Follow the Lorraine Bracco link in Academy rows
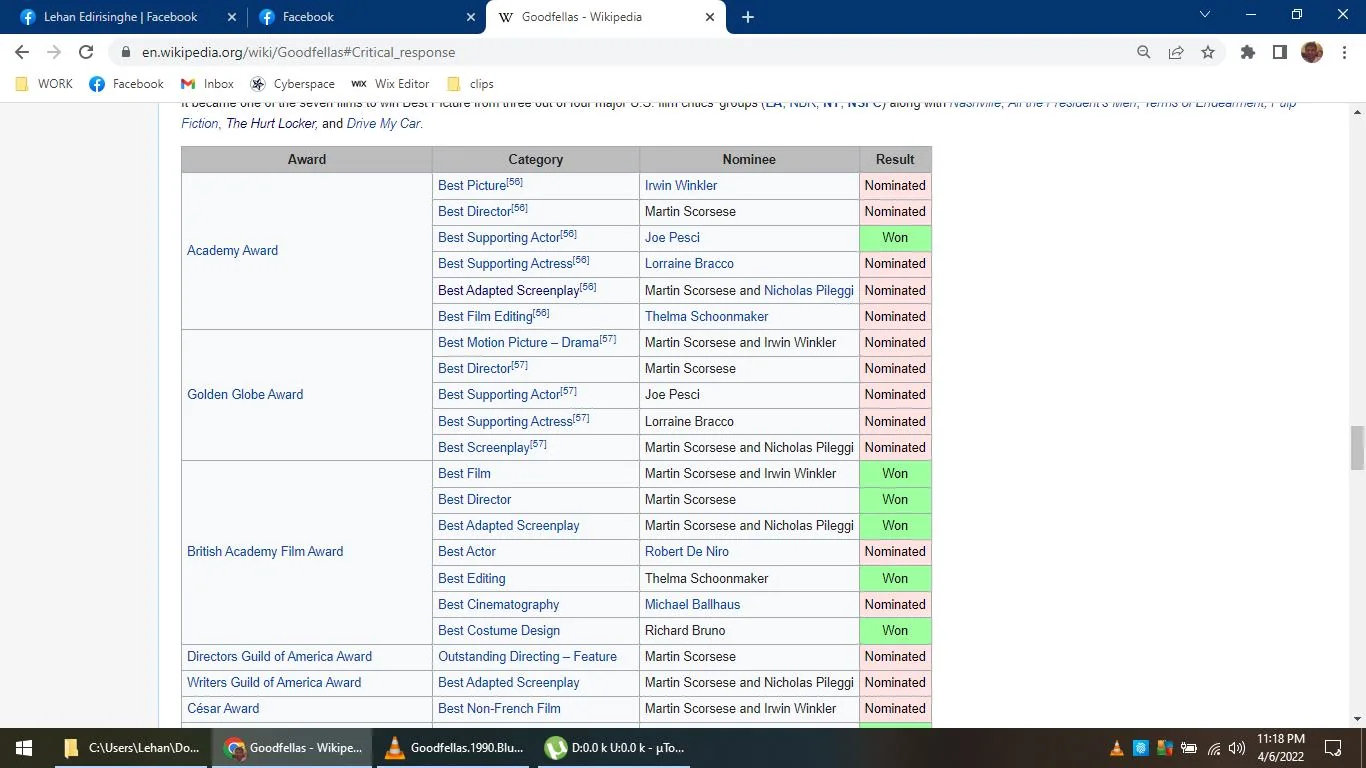Viewport: 1366px width, 768px height. 689,264
